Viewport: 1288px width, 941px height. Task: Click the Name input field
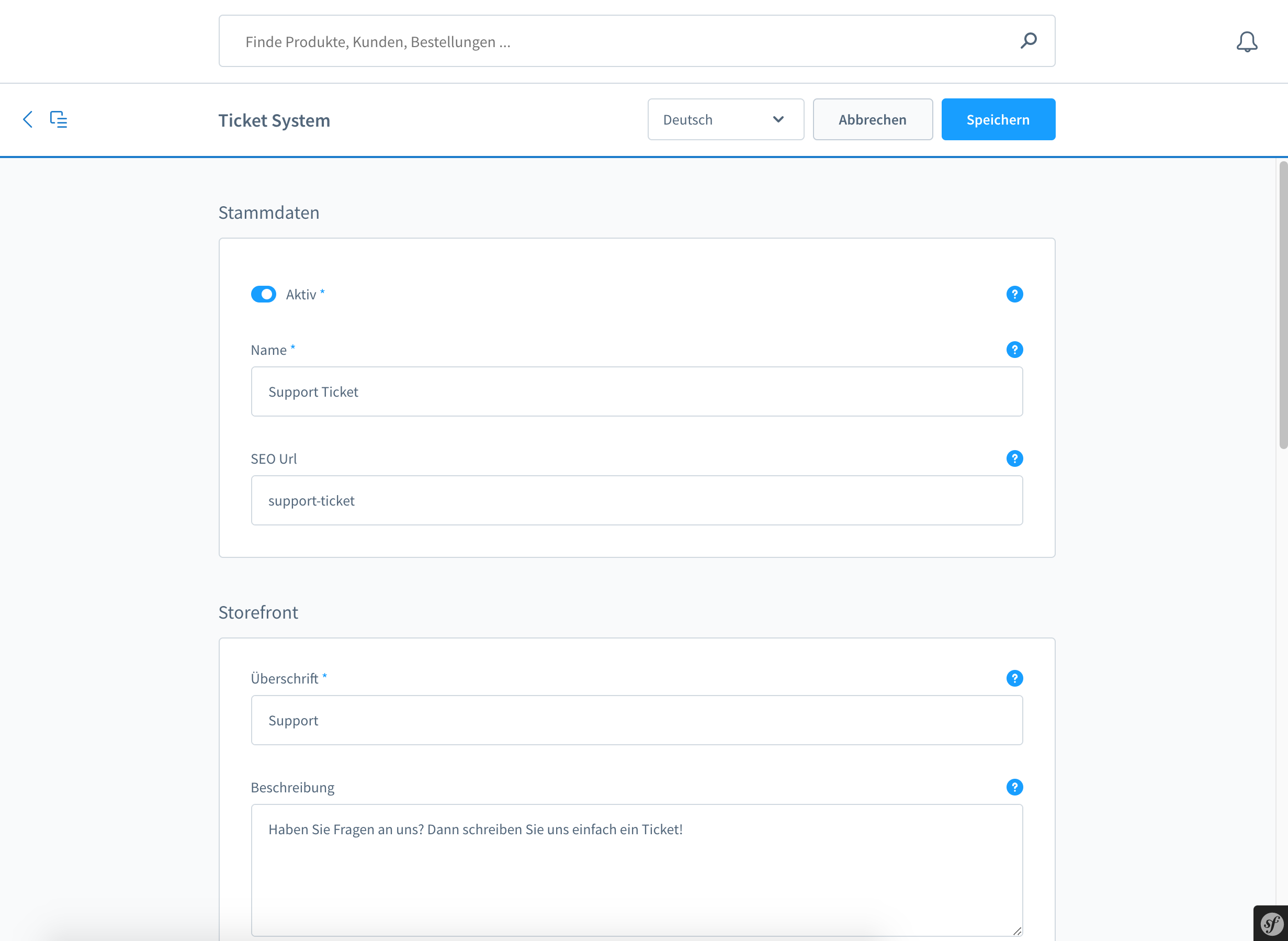(x=637, y=391)
